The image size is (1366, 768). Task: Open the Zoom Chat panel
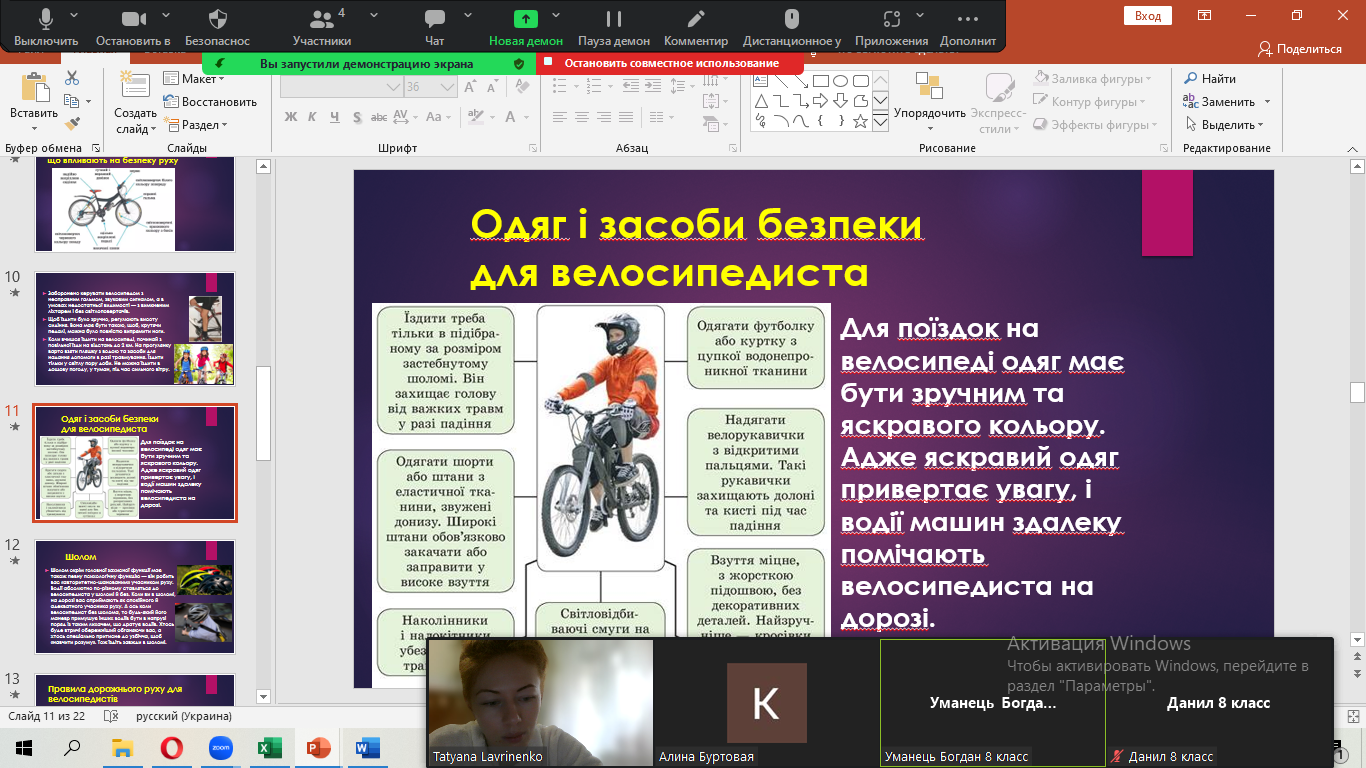tap(434, 20)
